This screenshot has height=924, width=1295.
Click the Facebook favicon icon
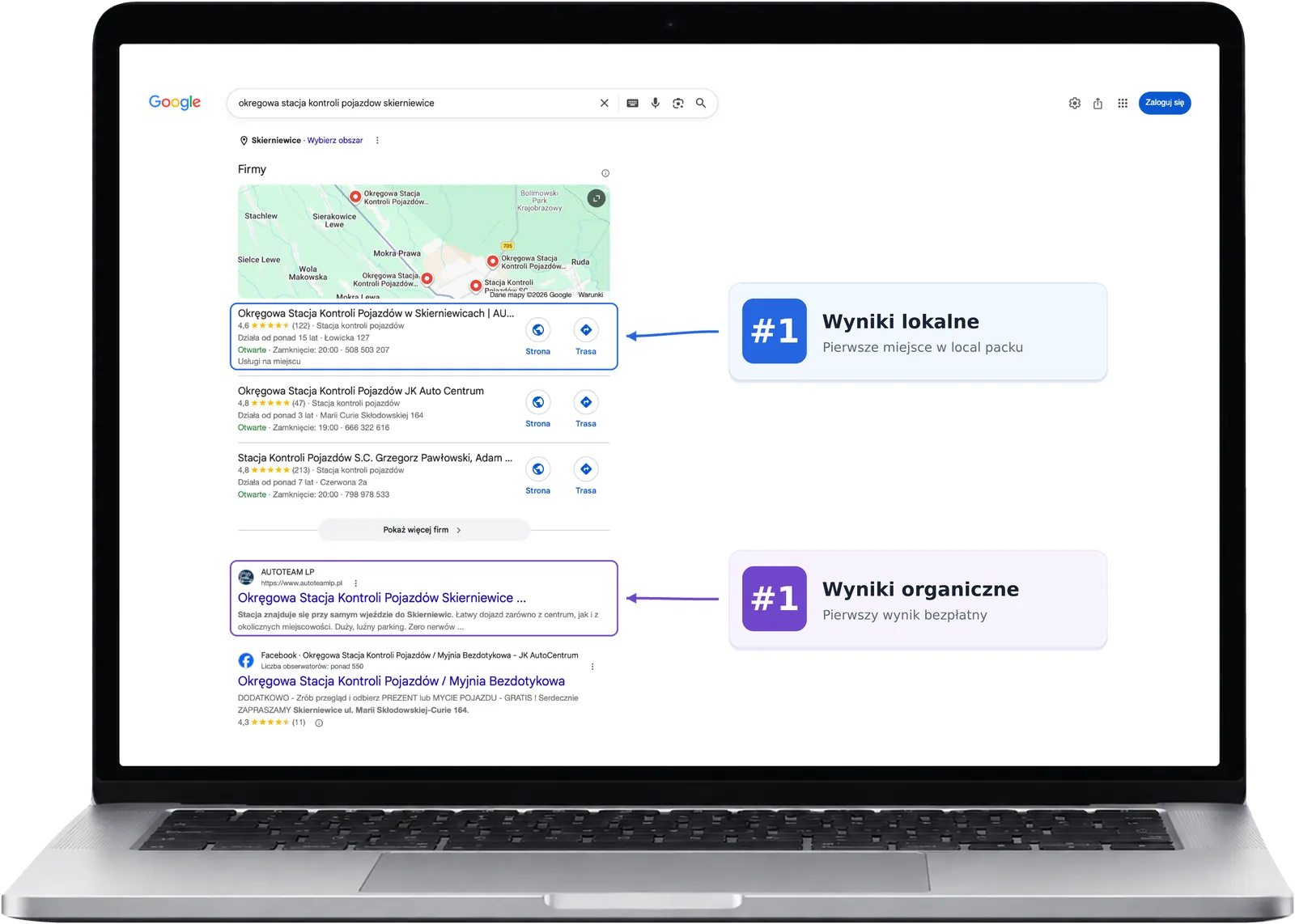[246, 660]
